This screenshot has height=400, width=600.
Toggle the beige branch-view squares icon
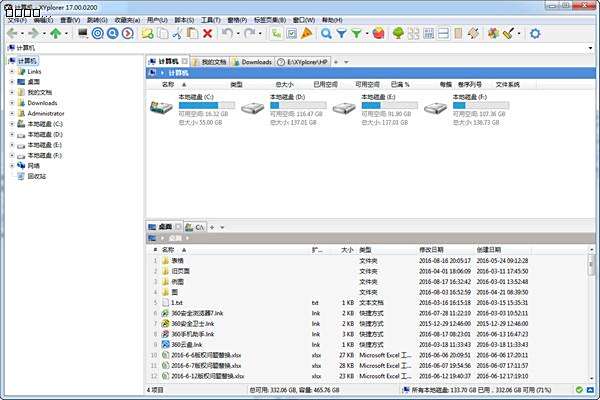[x=414, y=34]
